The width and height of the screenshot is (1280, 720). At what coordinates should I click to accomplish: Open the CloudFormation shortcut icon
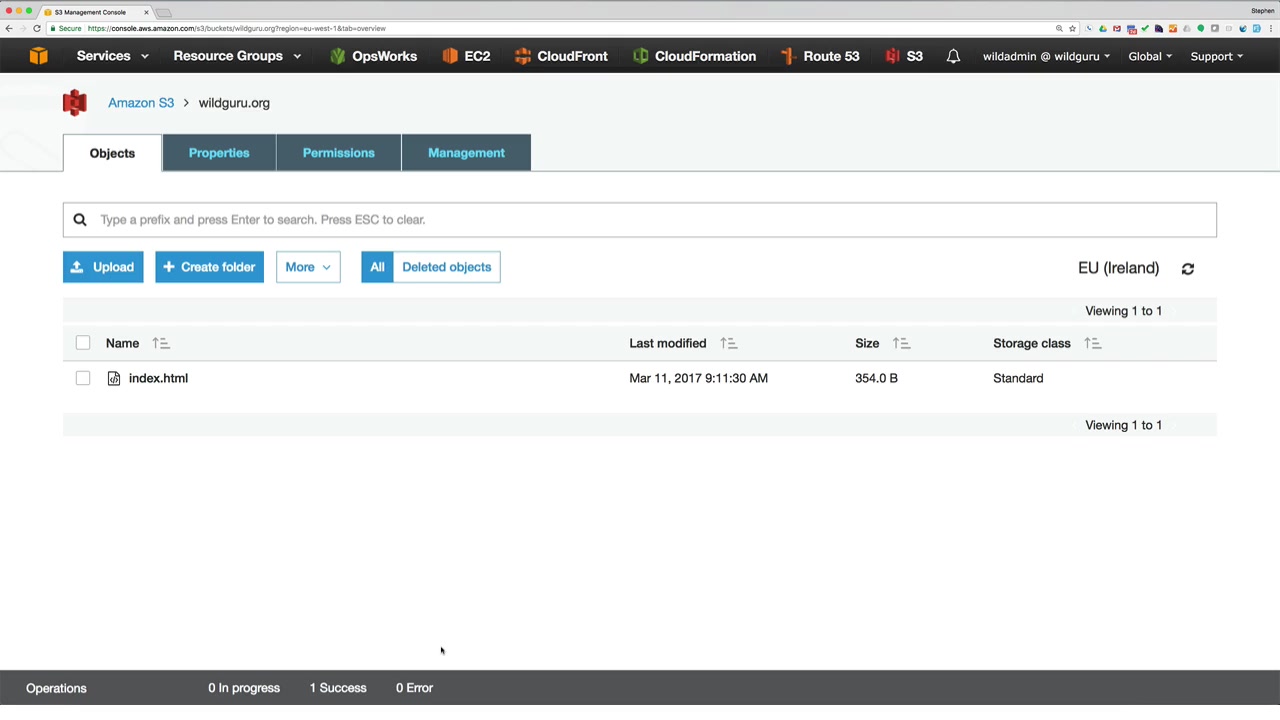click(x=640, y=56)
